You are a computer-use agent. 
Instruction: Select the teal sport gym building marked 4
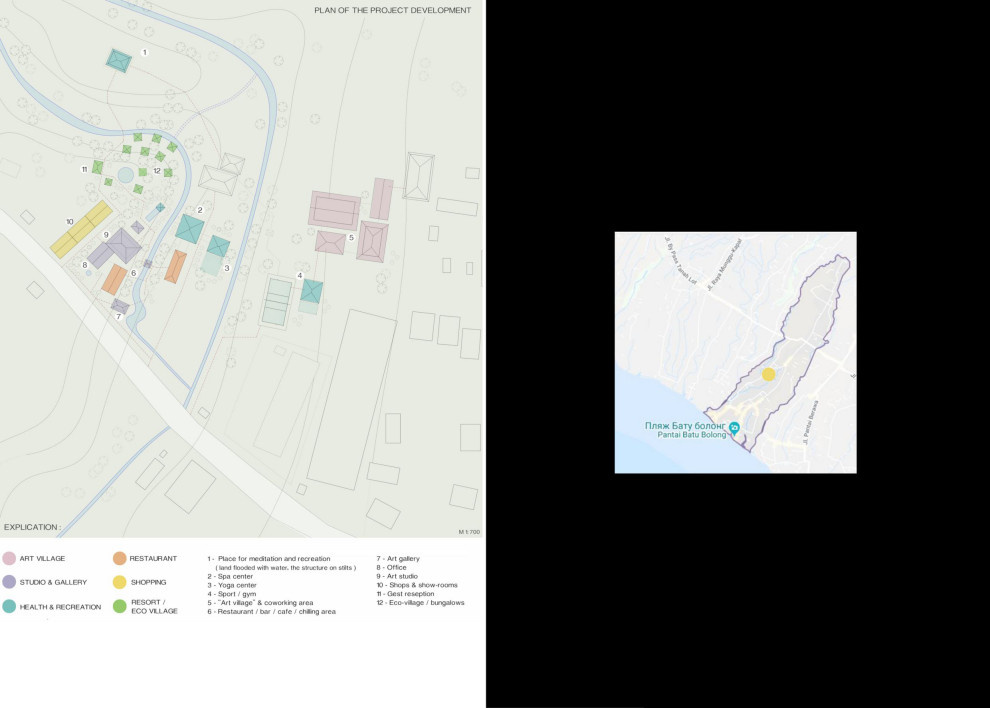coord(311,291)
